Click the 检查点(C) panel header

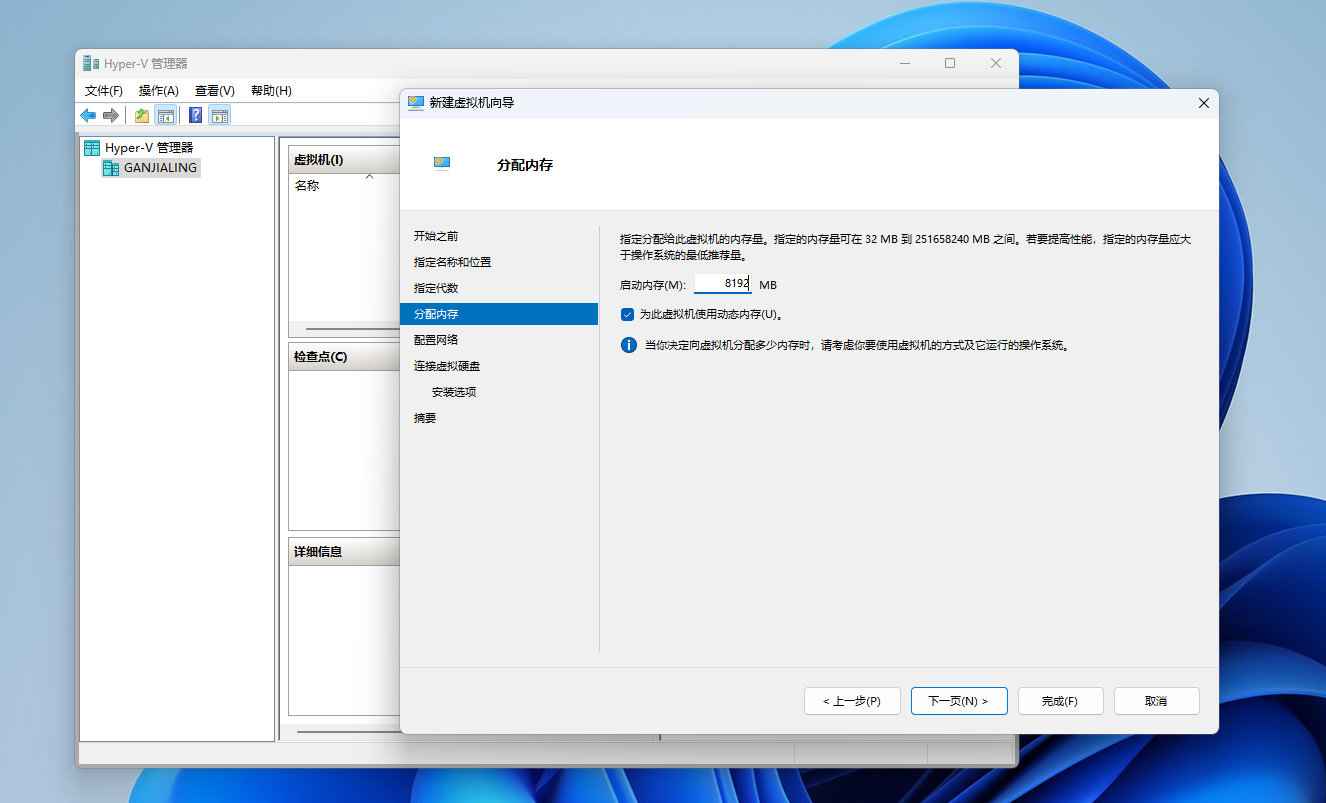click(x=345, y=357)
